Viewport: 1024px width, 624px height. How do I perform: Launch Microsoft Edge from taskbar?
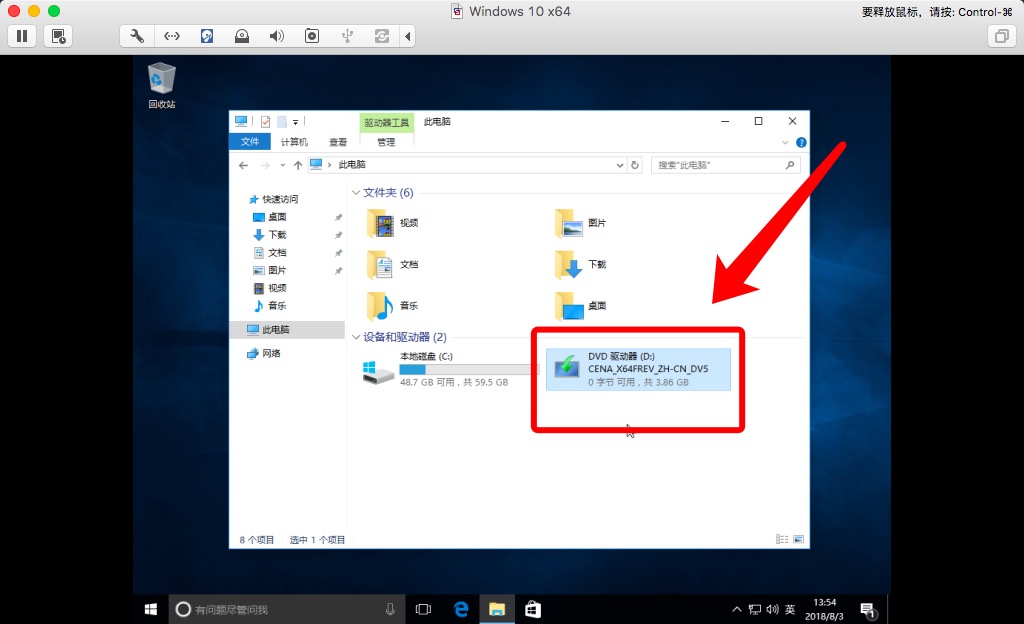461,609
